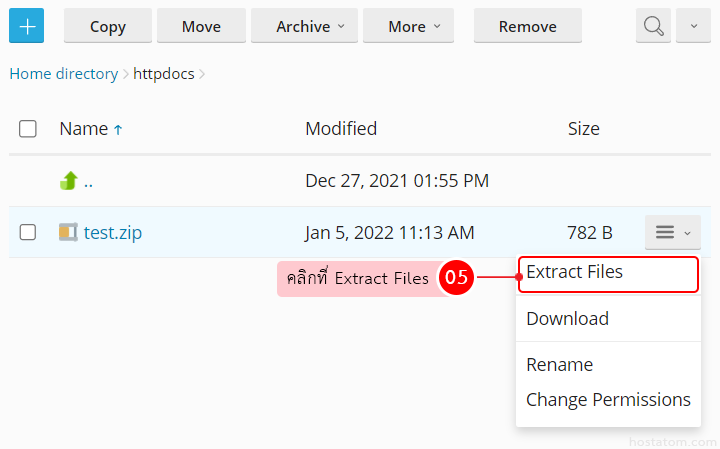Image resolution: width=720 pixels, height=449 pixels.
Task: Select Extract Files from context menu
Action: 575,272
